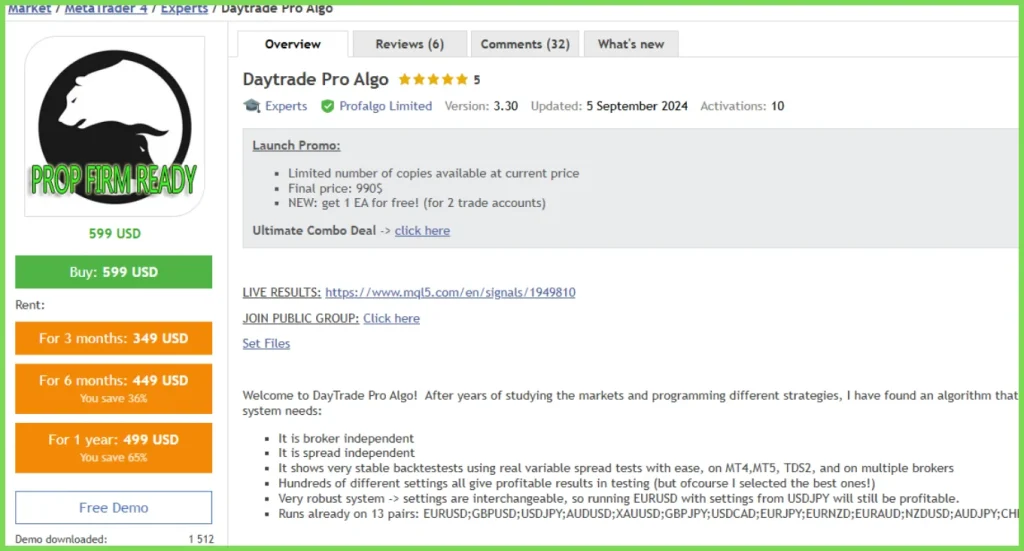Click the green verified shield icon

click(328, 106)
